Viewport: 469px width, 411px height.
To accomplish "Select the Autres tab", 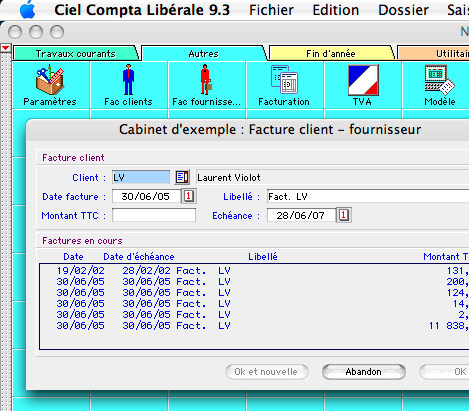I will 204,53.
